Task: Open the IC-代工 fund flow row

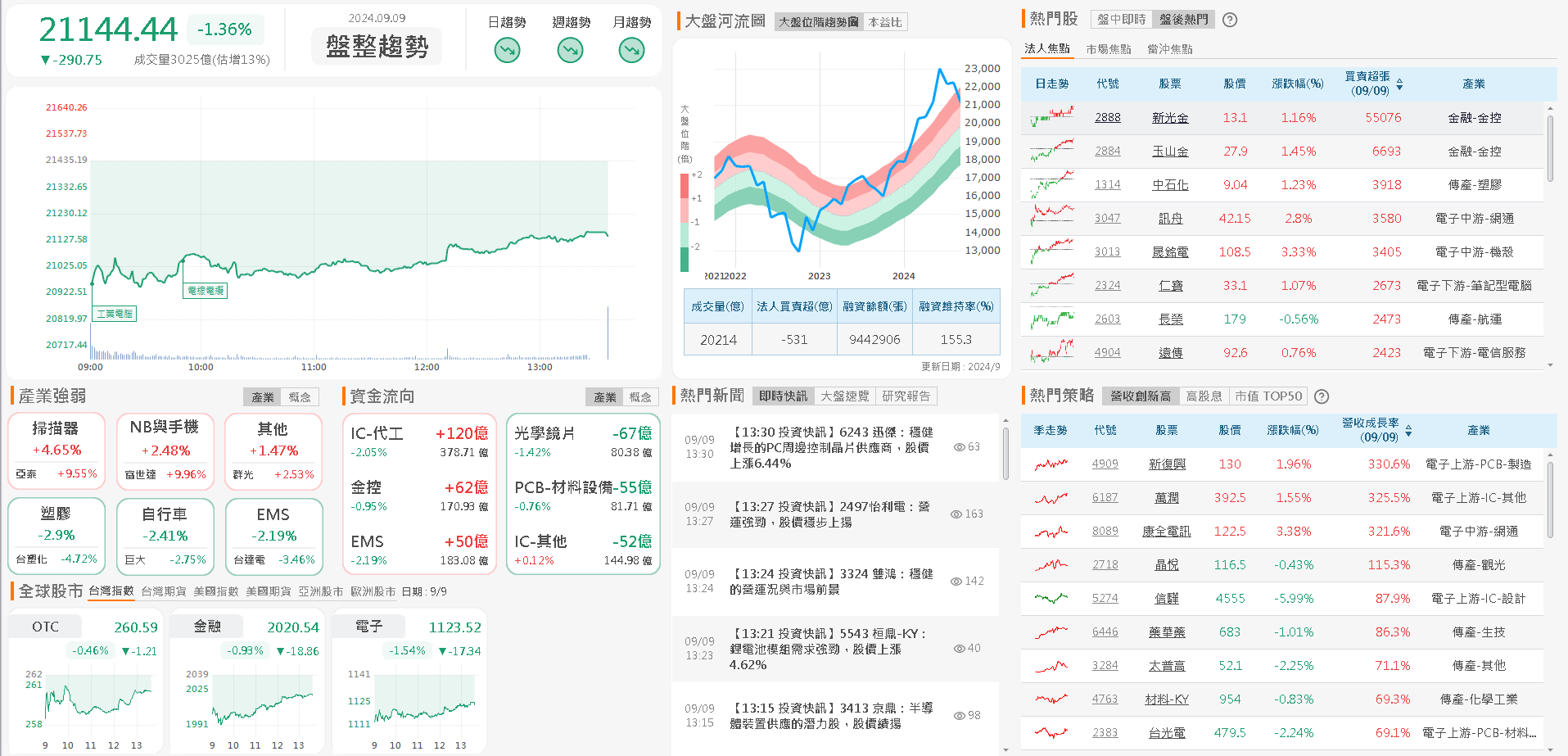Action: click(x=419, y=442)
